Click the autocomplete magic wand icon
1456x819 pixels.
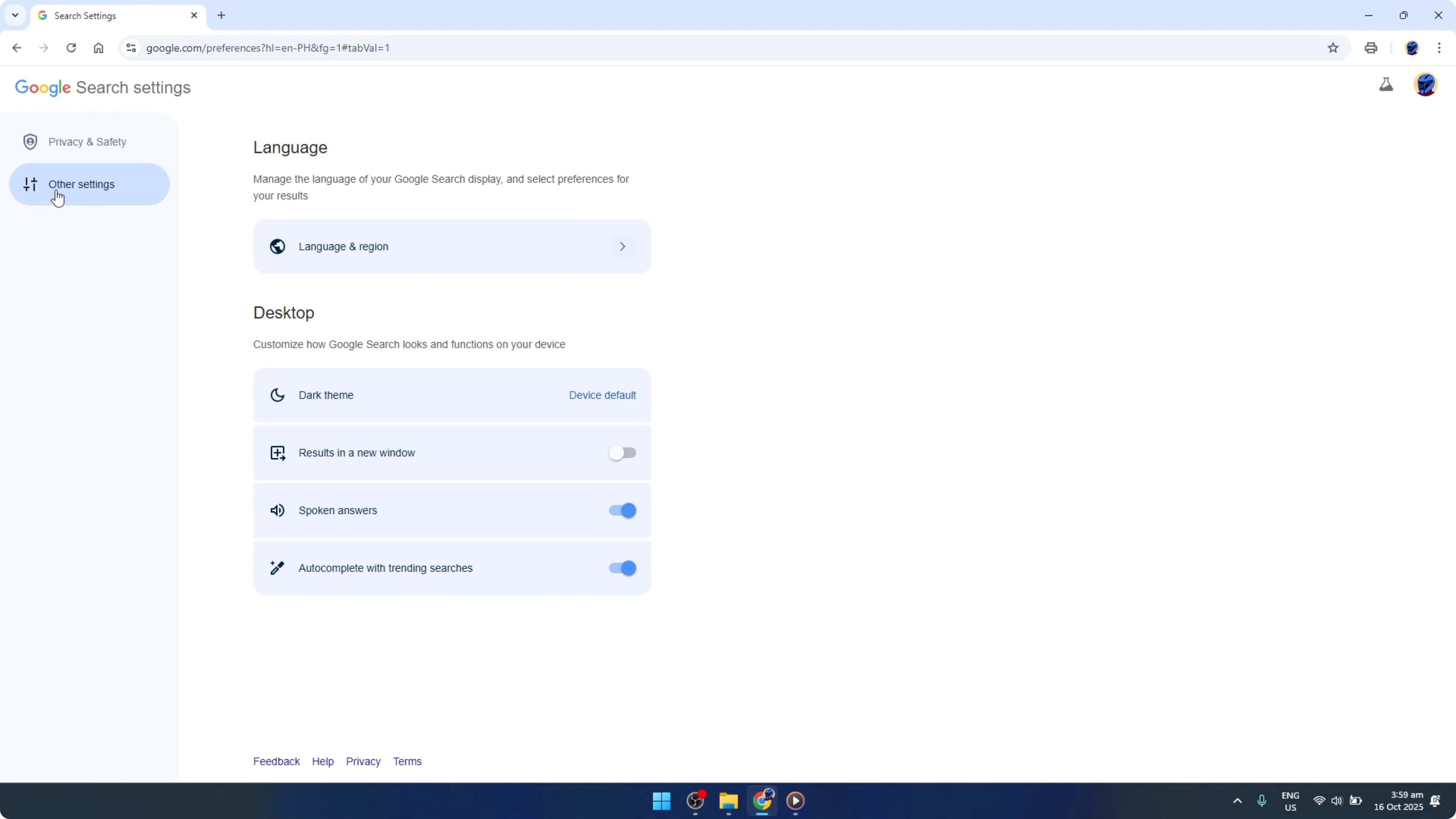click(277, 567)
